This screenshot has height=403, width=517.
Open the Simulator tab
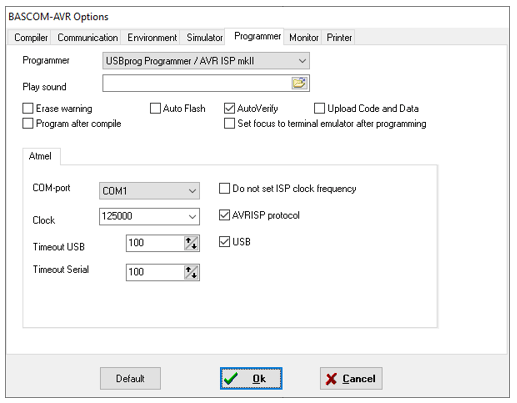coord(204,37)
